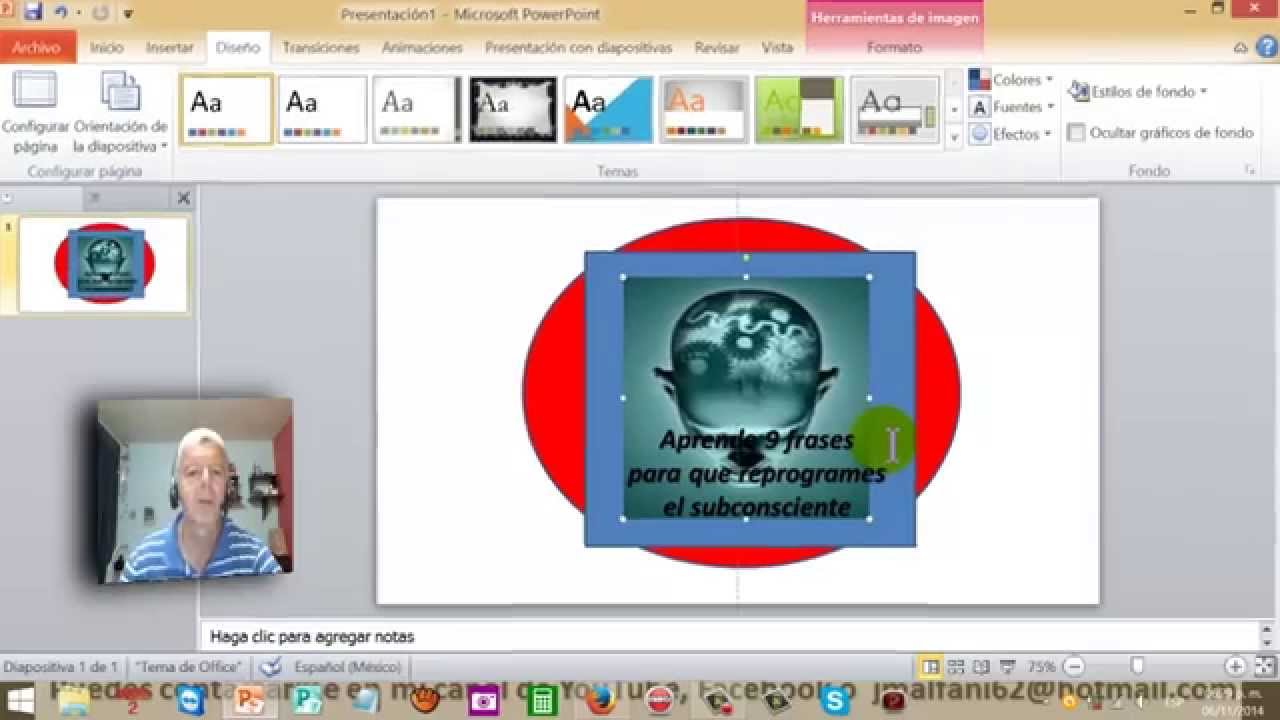Select the second theme with plain Aa

tap(322, 110)
